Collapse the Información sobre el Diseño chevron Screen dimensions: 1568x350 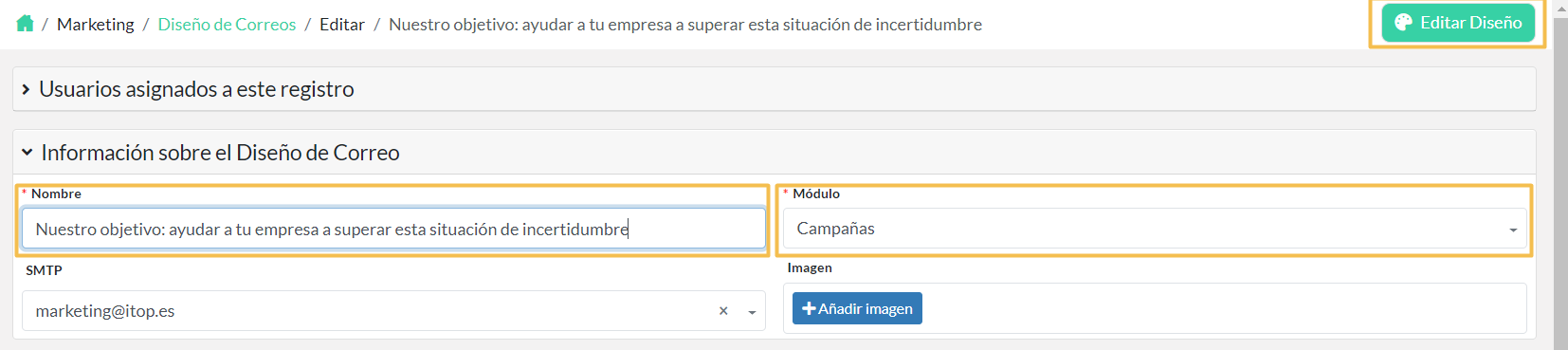(x=27, y=153)
